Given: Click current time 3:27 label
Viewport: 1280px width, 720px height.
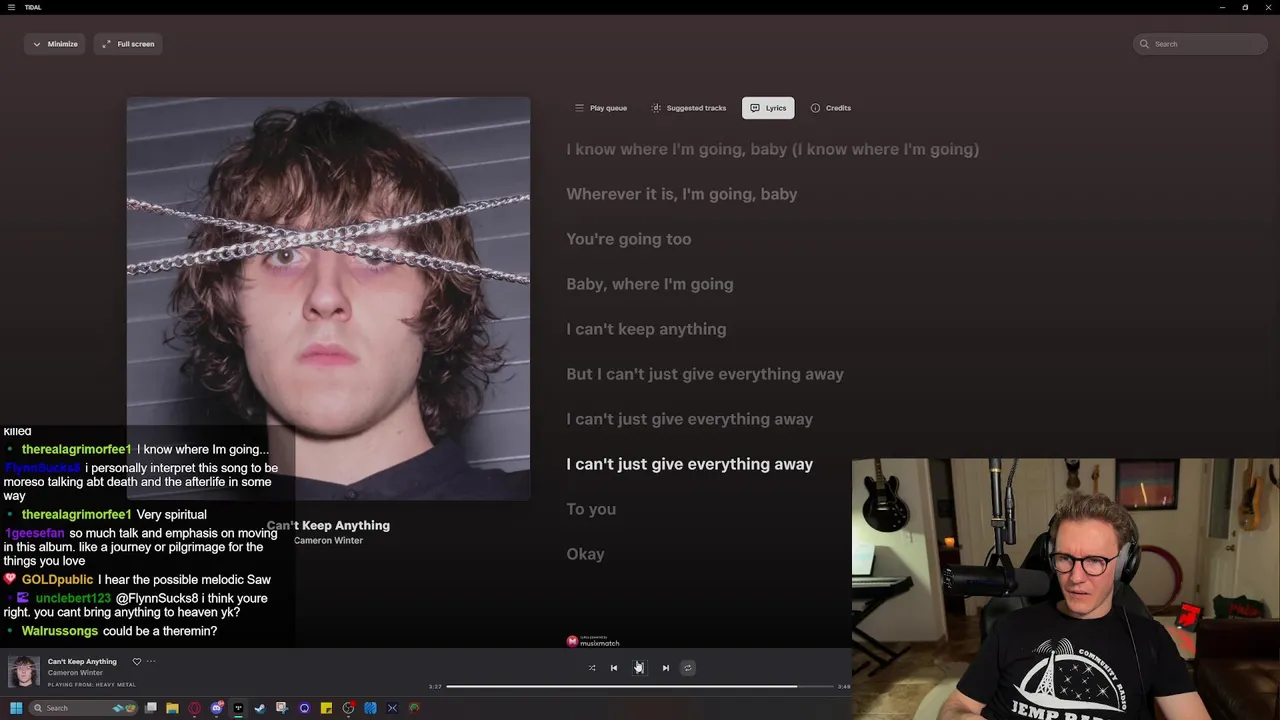Looking at the screenshot, I should 435,687.
